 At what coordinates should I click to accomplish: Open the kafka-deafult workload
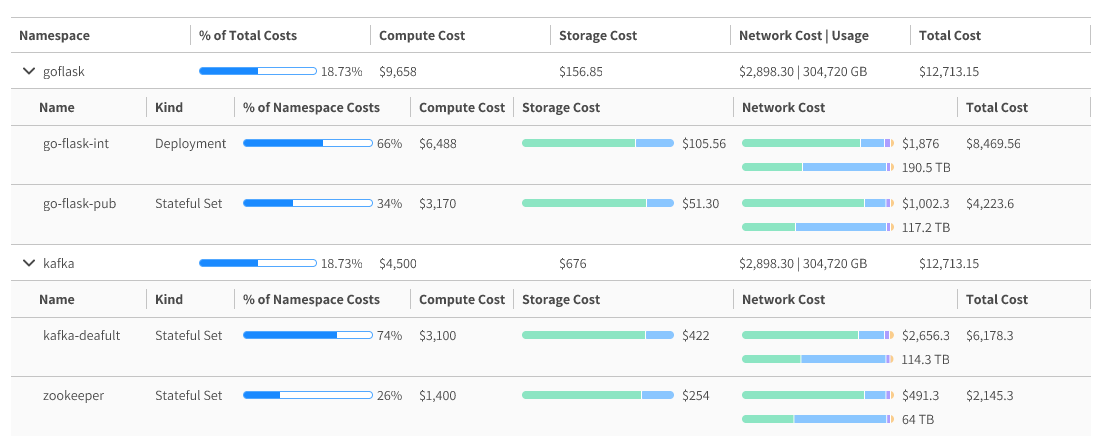(x=82, y=336)
